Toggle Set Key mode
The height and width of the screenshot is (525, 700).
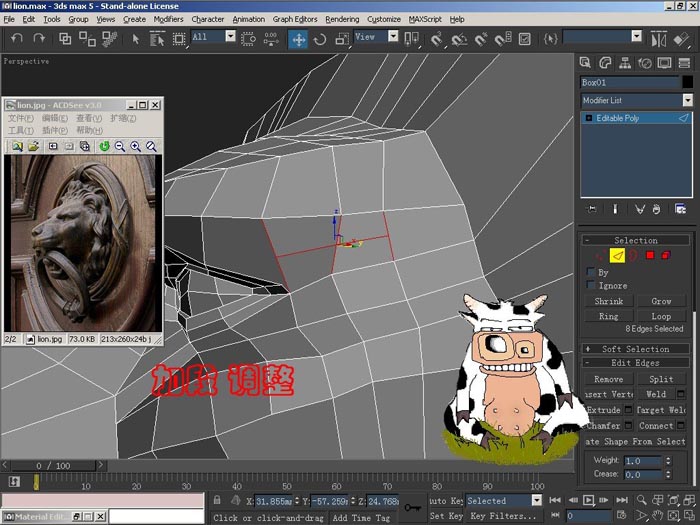(446, 516)
